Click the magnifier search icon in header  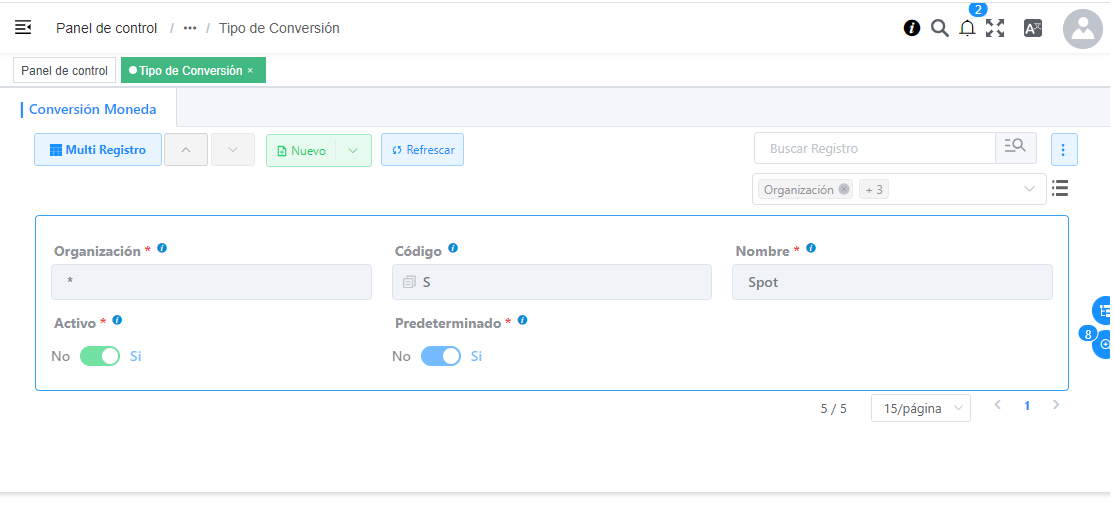(939, 28)
